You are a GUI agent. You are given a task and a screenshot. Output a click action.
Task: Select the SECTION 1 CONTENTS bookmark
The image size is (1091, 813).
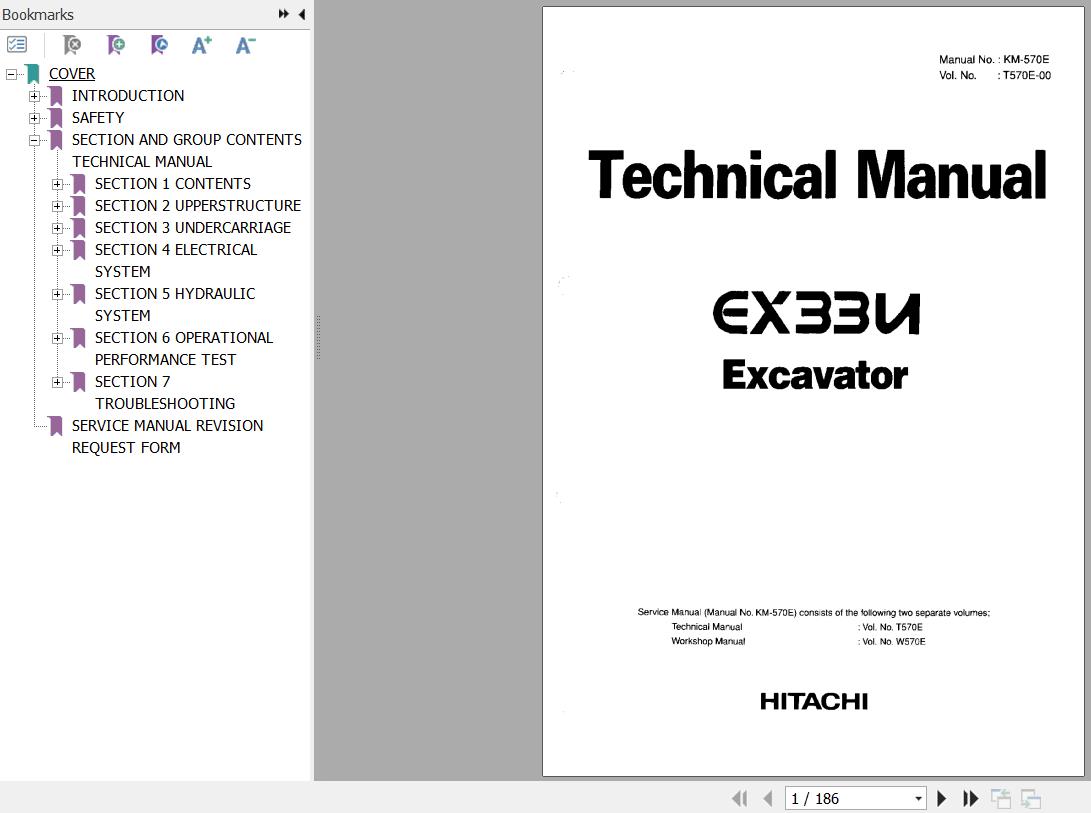click(173, 184)
